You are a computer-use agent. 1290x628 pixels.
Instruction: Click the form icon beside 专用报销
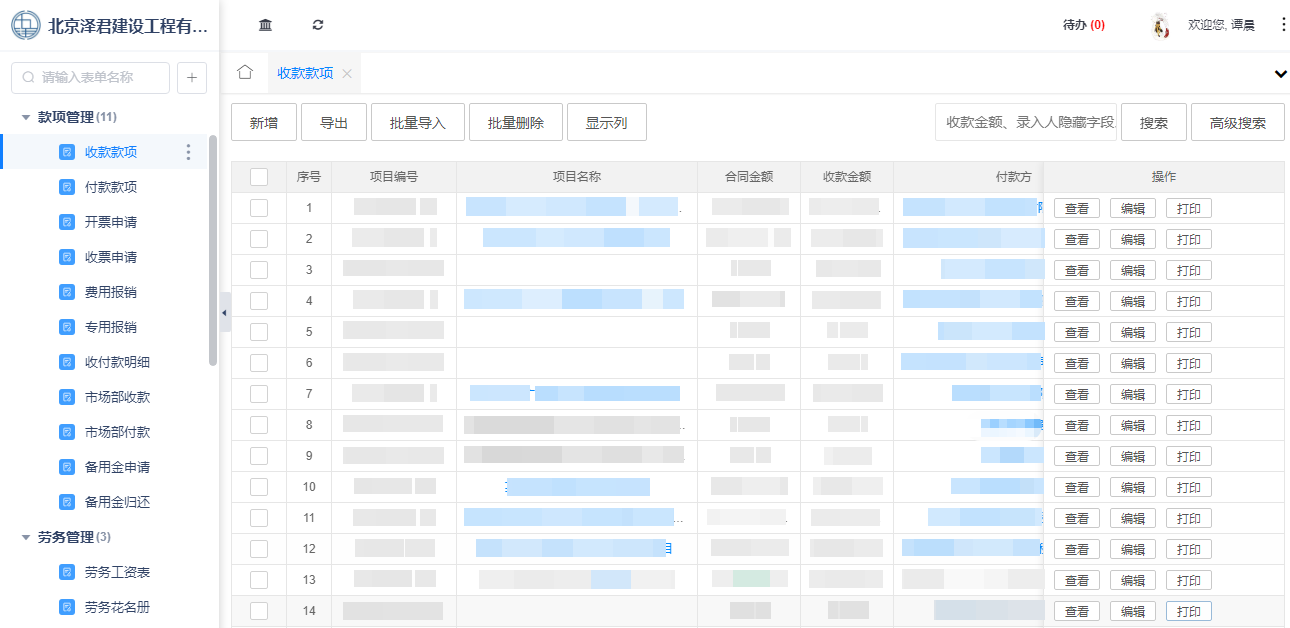[x=67, y=327]
